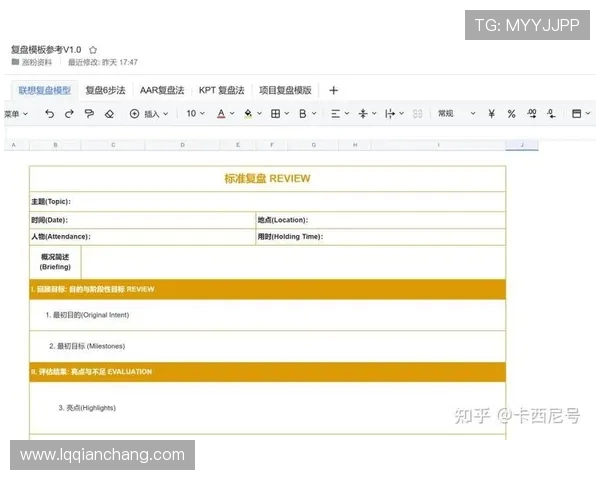Image resolution: width=600 pixels, height=480 pixels.
Task: Select column D header
Action: [183, 145]
